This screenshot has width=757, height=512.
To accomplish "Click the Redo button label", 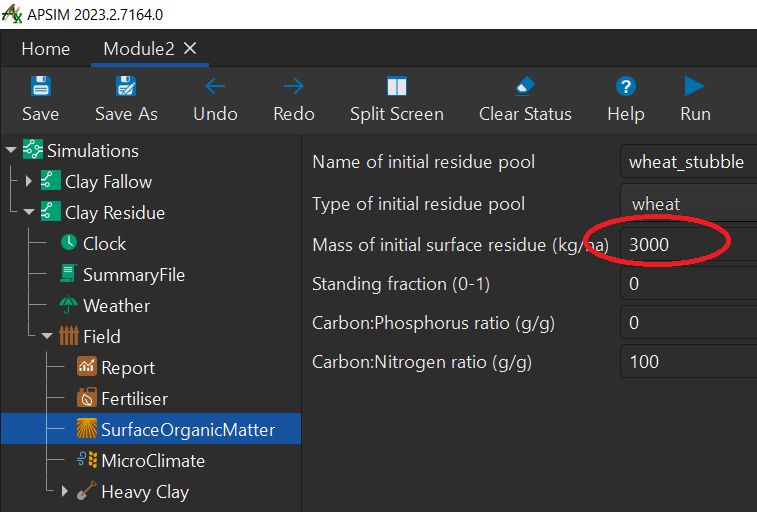I will tap(294, 114).
